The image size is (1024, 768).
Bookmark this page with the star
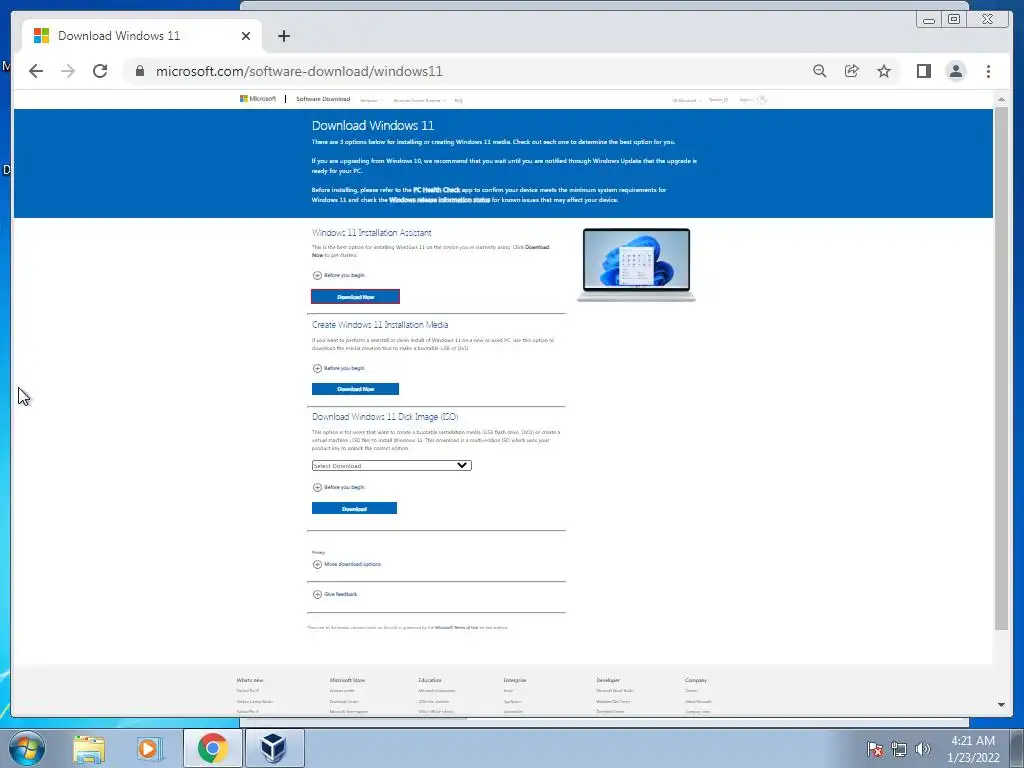coord(884,71)
